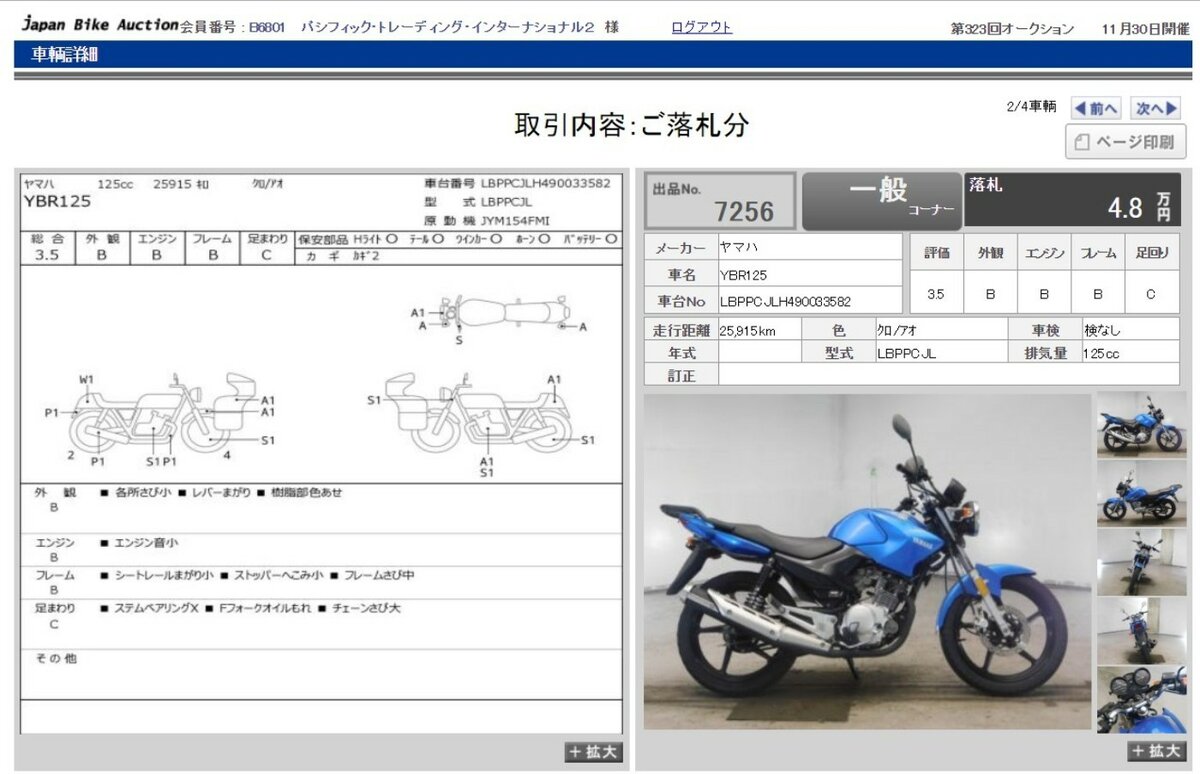This screenshot has height=774, width=1200.
Task: Click the 2/4車輌 counter text
Action: point(1031,107)
